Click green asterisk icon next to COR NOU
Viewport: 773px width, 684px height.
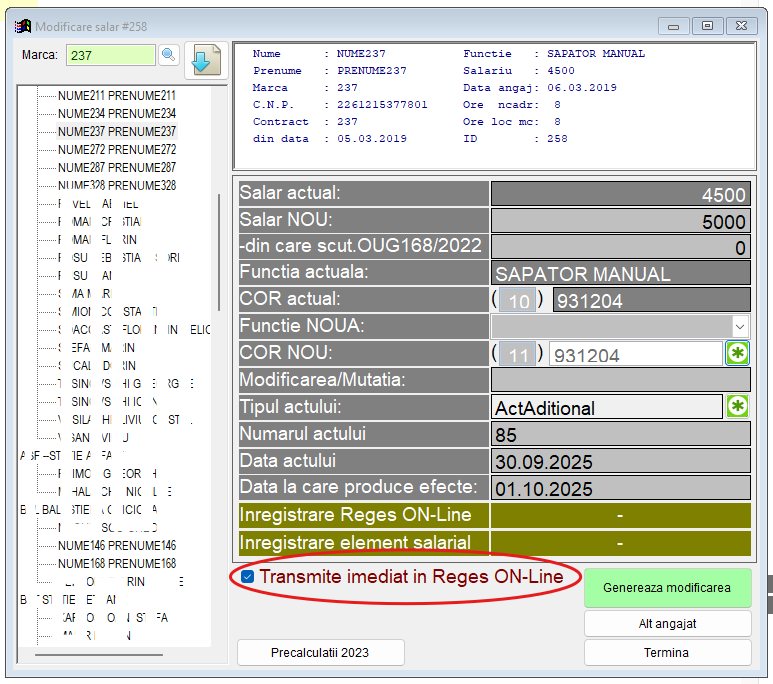pos(737,354)
